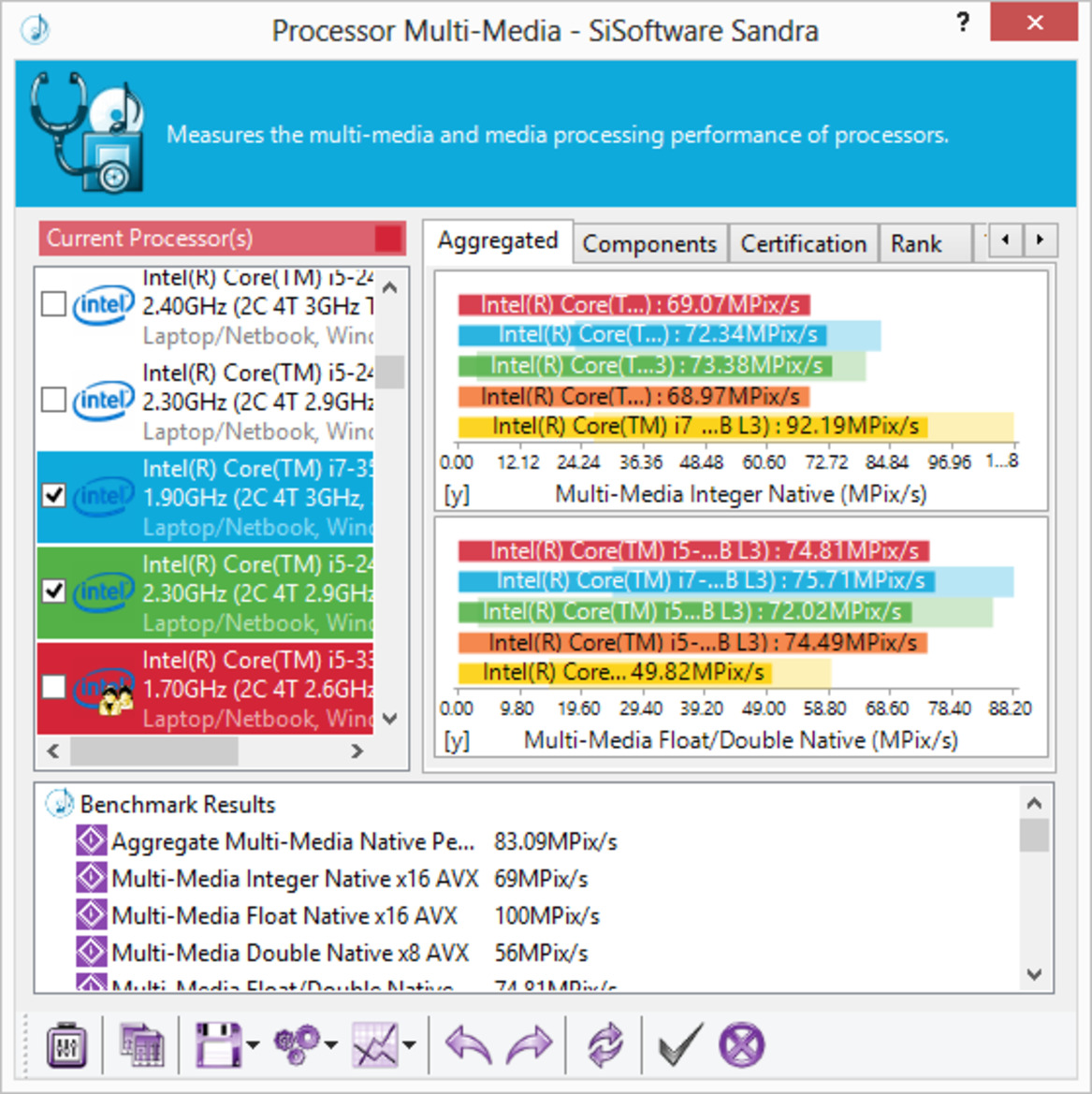The height and width of the screenshot is (1094, 1092).
Task: Click the purple gears engine icon
Action: point(298,1044)
